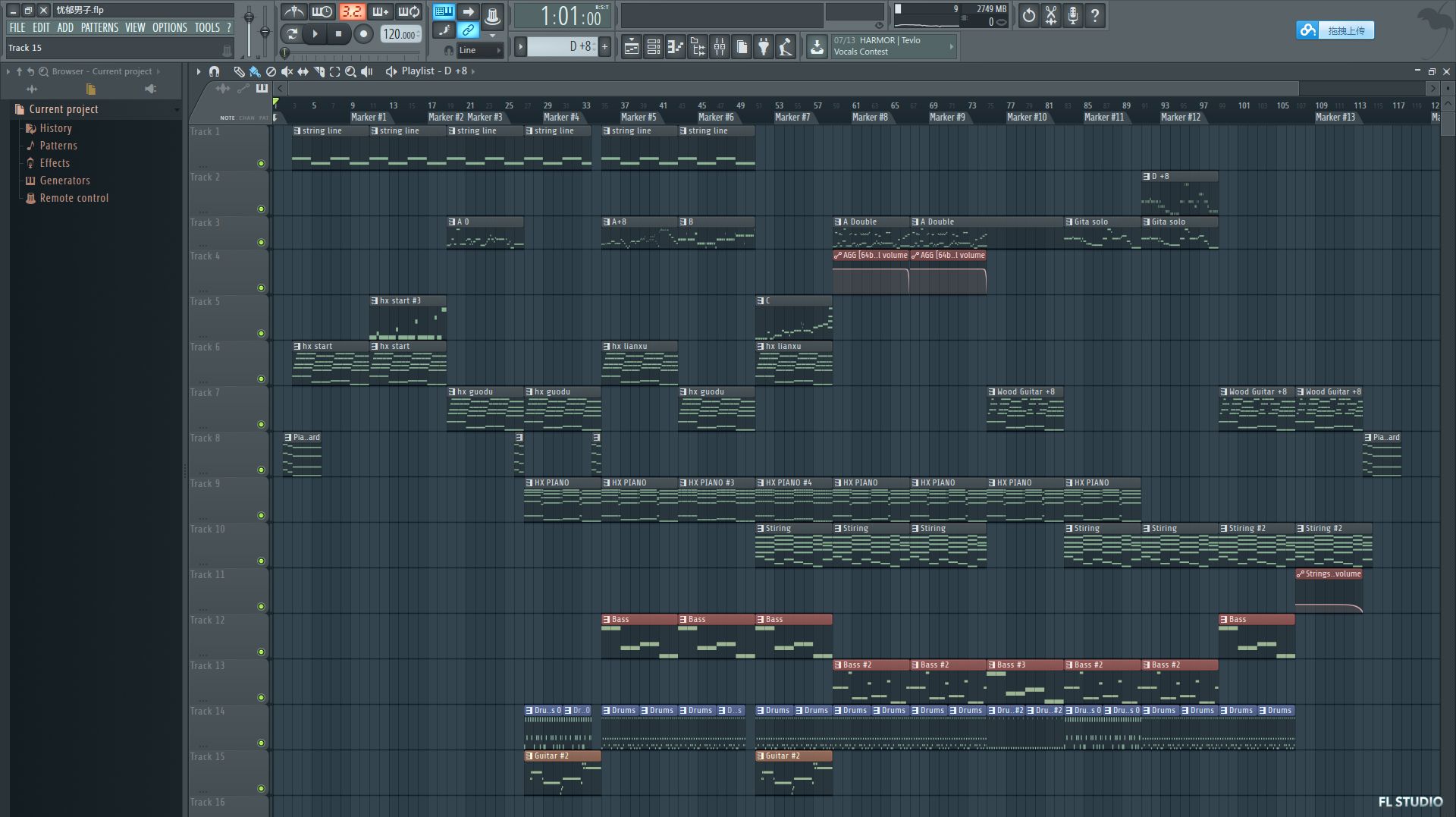This screenshot has height=817, width=1456.
Task: Open the PATTERNS menu
Action: pos(99,27)
